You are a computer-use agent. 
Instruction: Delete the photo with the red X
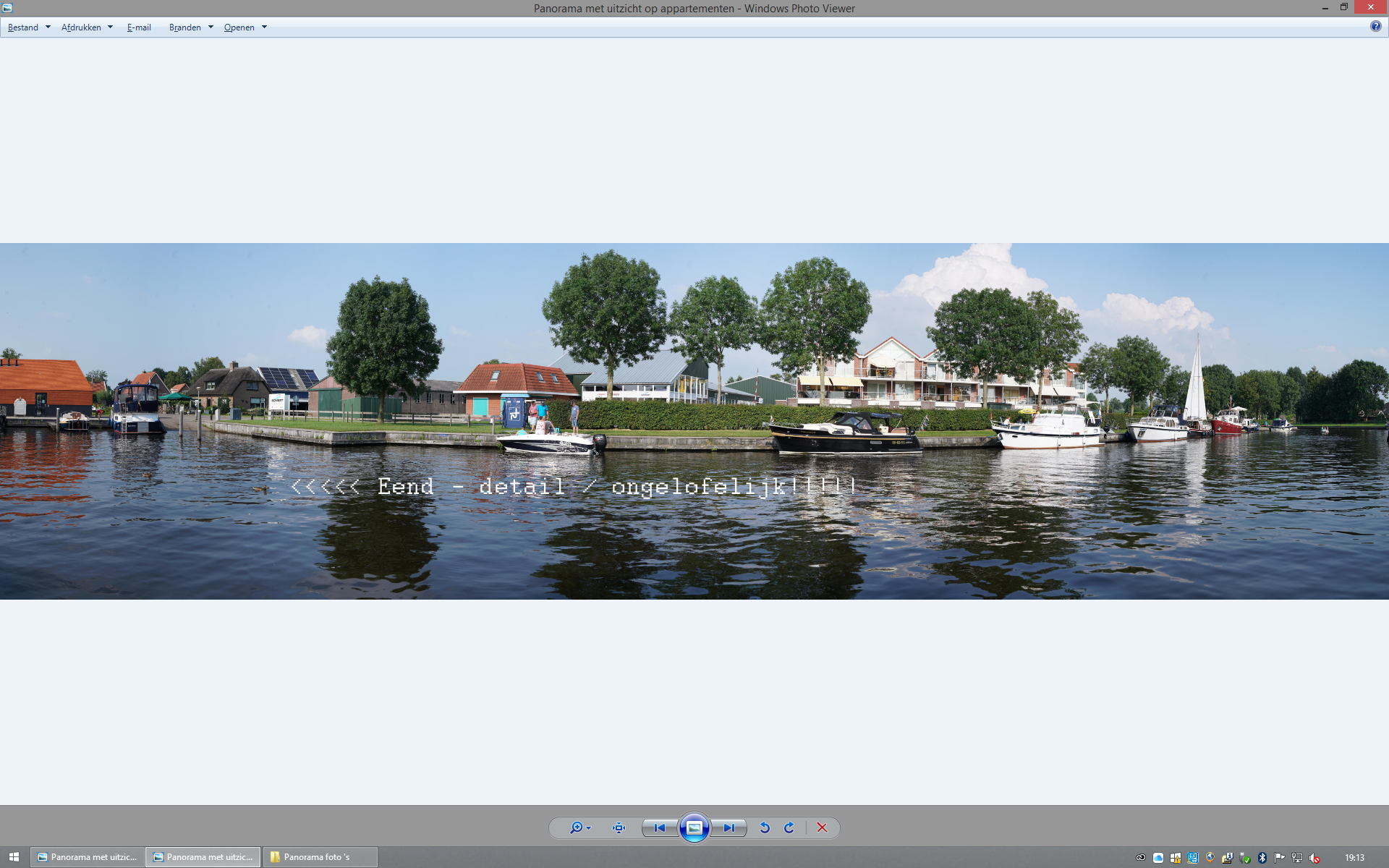click(x=822, y=827)
